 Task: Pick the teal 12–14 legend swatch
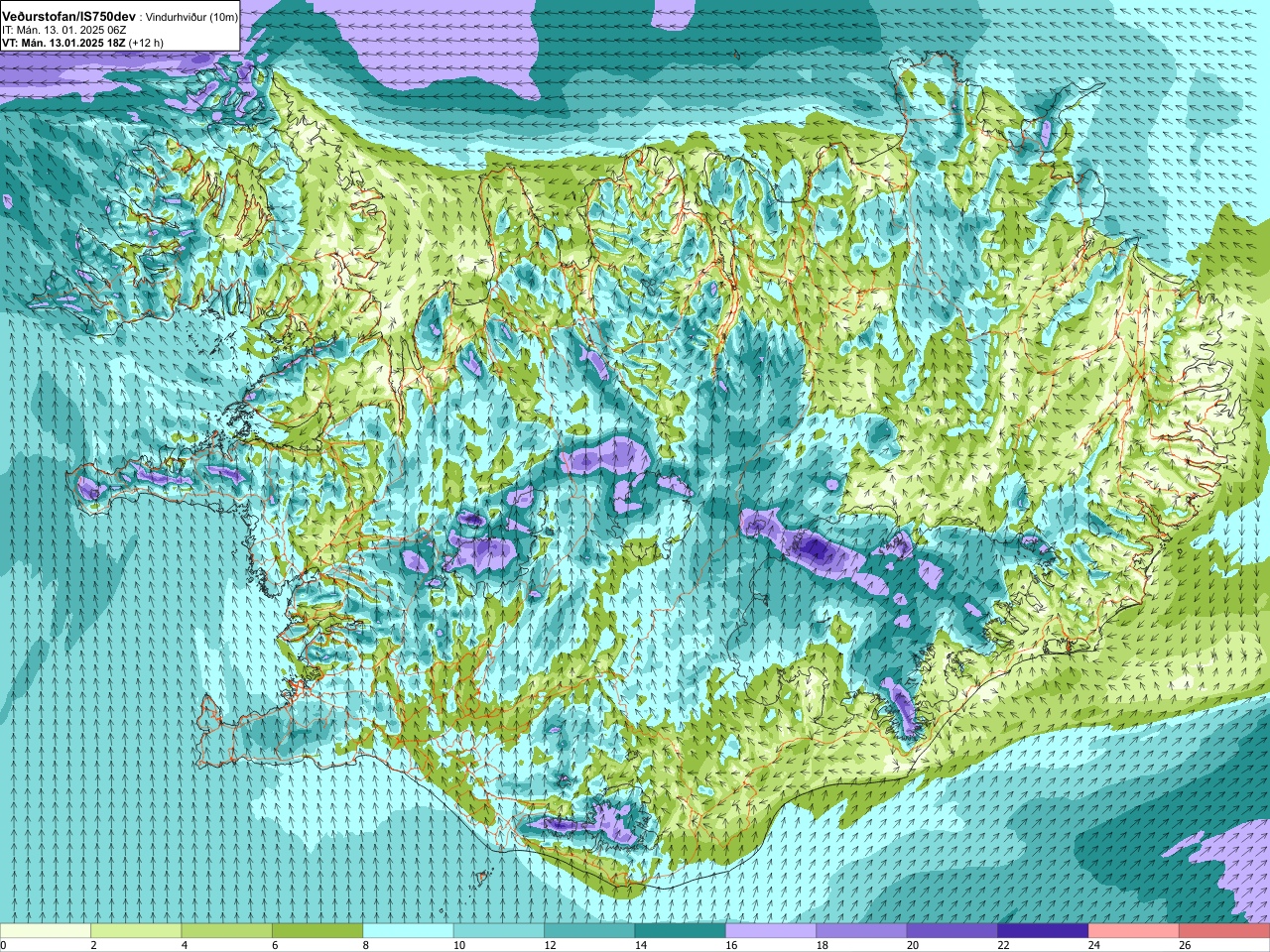tap(589, 931)
